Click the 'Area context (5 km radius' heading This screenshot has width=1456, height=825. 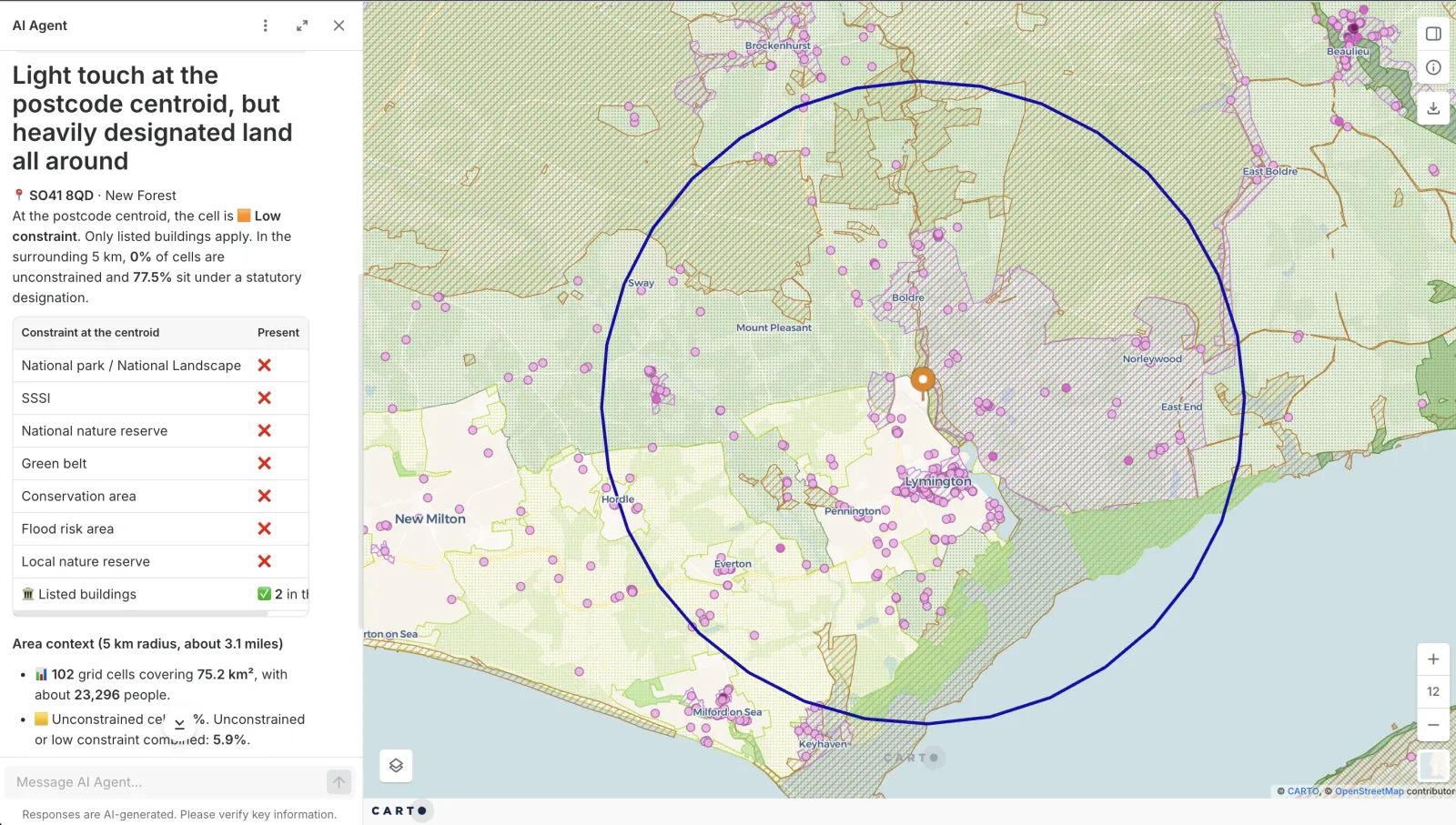click(147, 644)
